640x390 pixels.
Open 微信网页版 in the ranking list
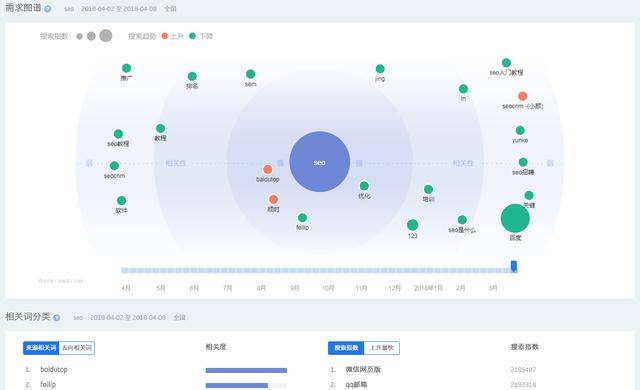pyautogui.click(x=363, y=370)
